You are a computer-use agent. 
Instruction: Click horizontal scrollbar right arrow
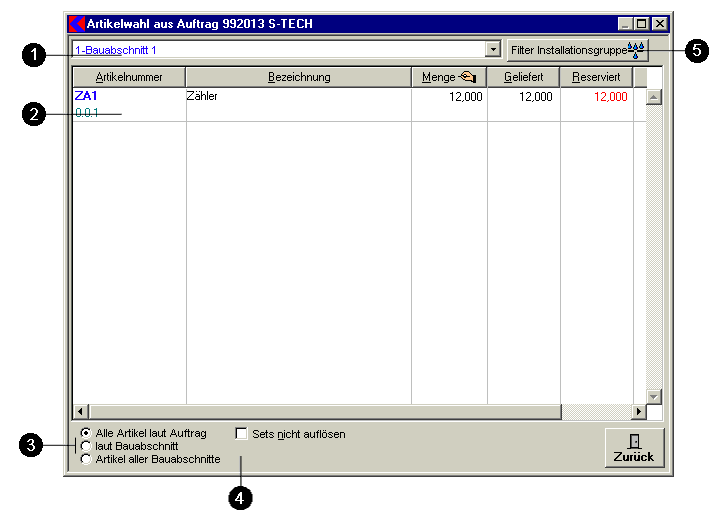(639, 412)
